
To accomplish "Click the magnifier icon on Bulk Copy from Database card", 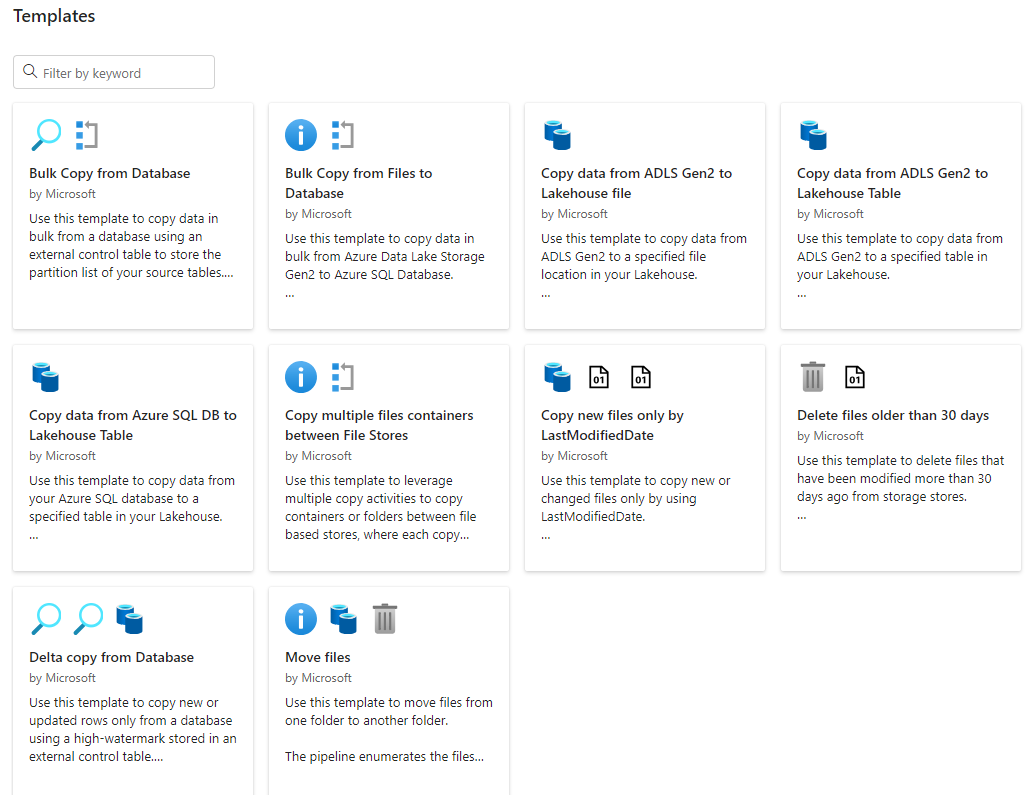I will coord(46,134).
